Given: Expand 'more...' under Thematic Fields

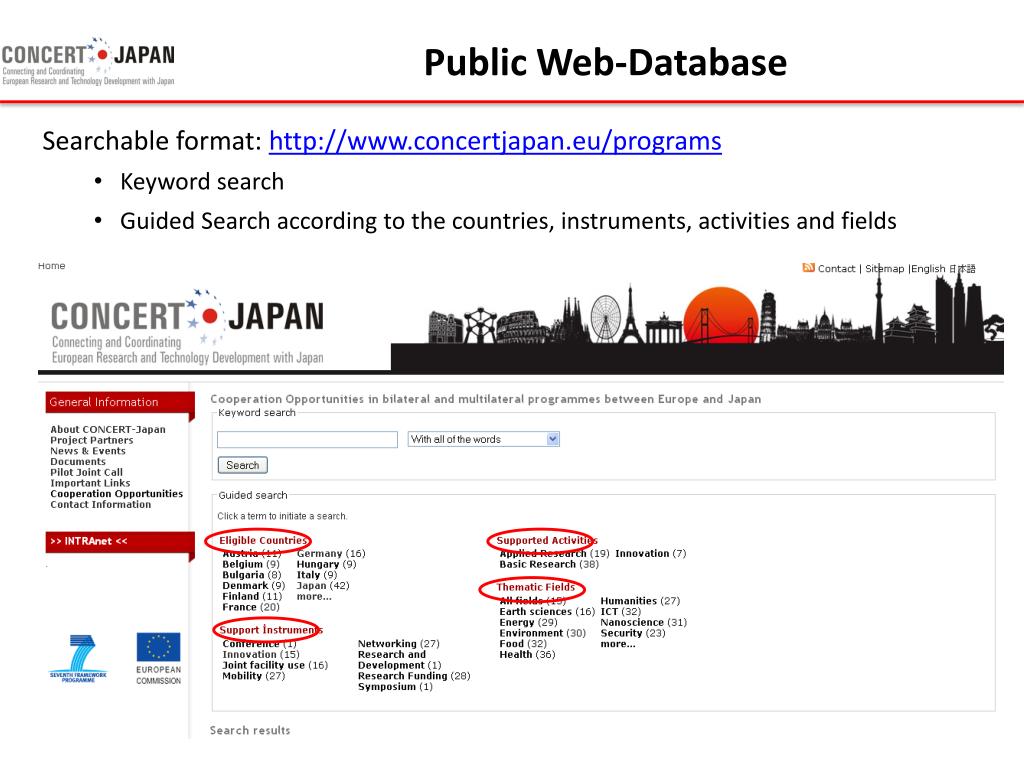Looking at the screenshot, I should tap(618, 644).
